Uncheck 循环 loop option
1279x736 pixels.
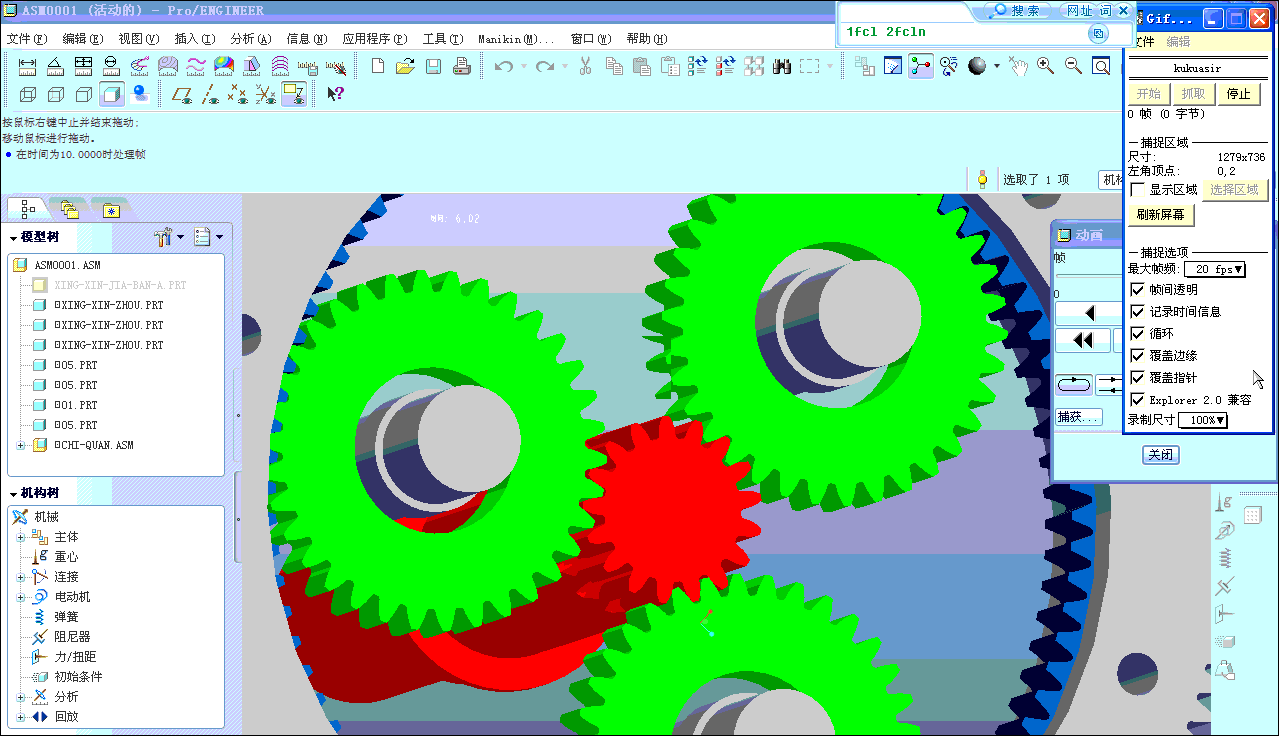1137,333
